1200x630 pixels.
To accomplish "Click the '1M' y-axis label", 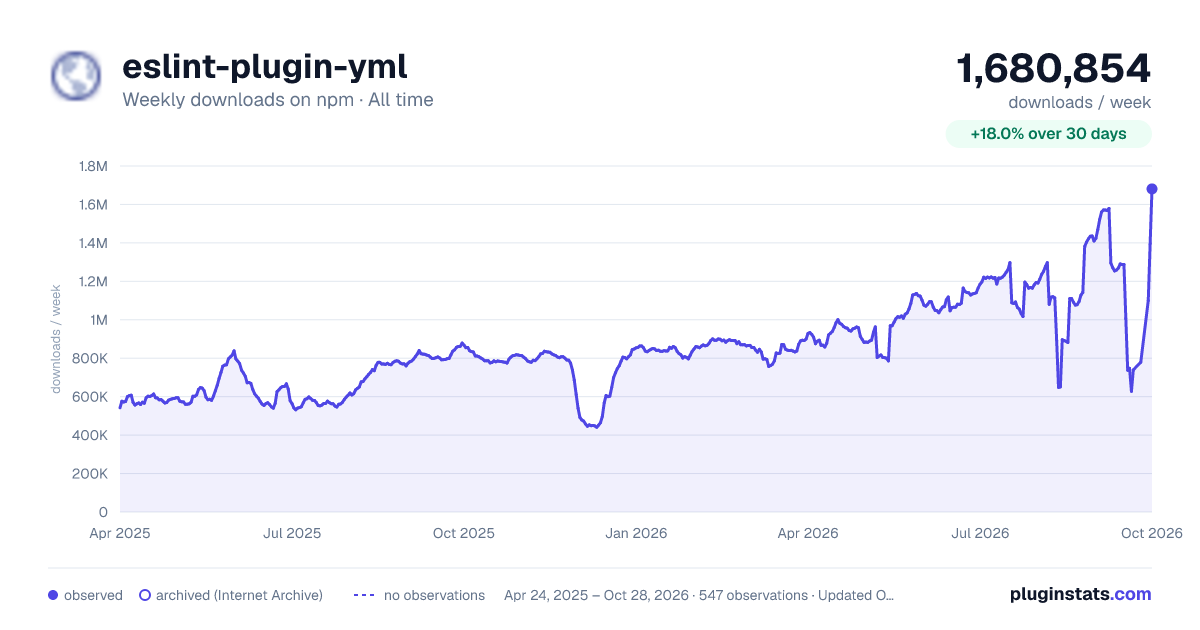I will click(97, 320).
